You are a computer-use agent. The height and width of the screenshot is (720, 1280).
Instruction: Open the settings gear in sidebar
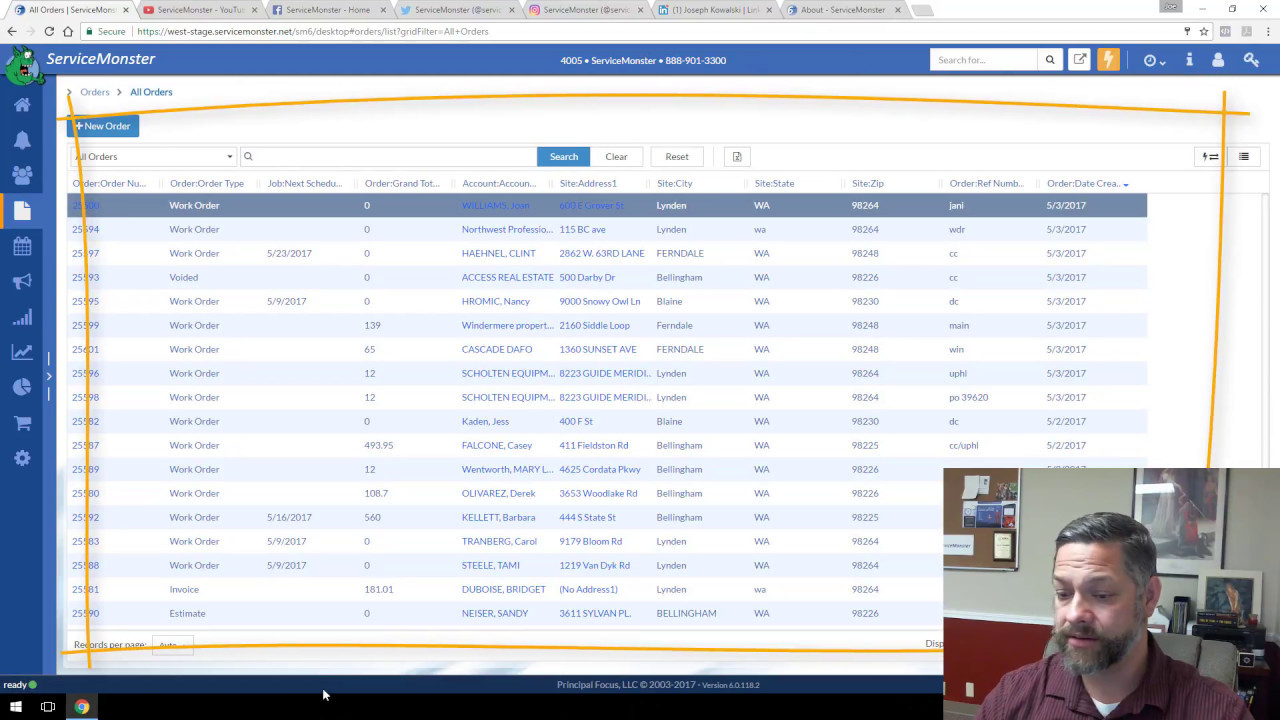click(22, 458)
